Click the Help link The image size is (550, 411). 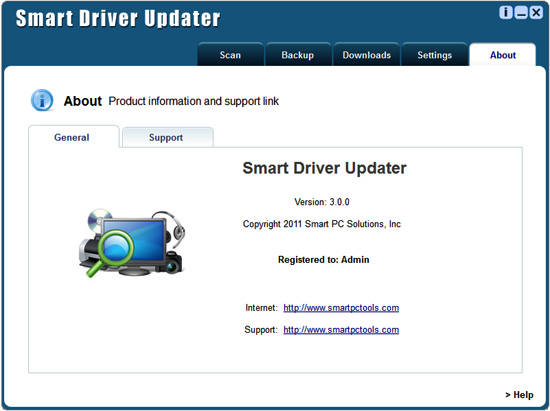click(x=519, y=395)
